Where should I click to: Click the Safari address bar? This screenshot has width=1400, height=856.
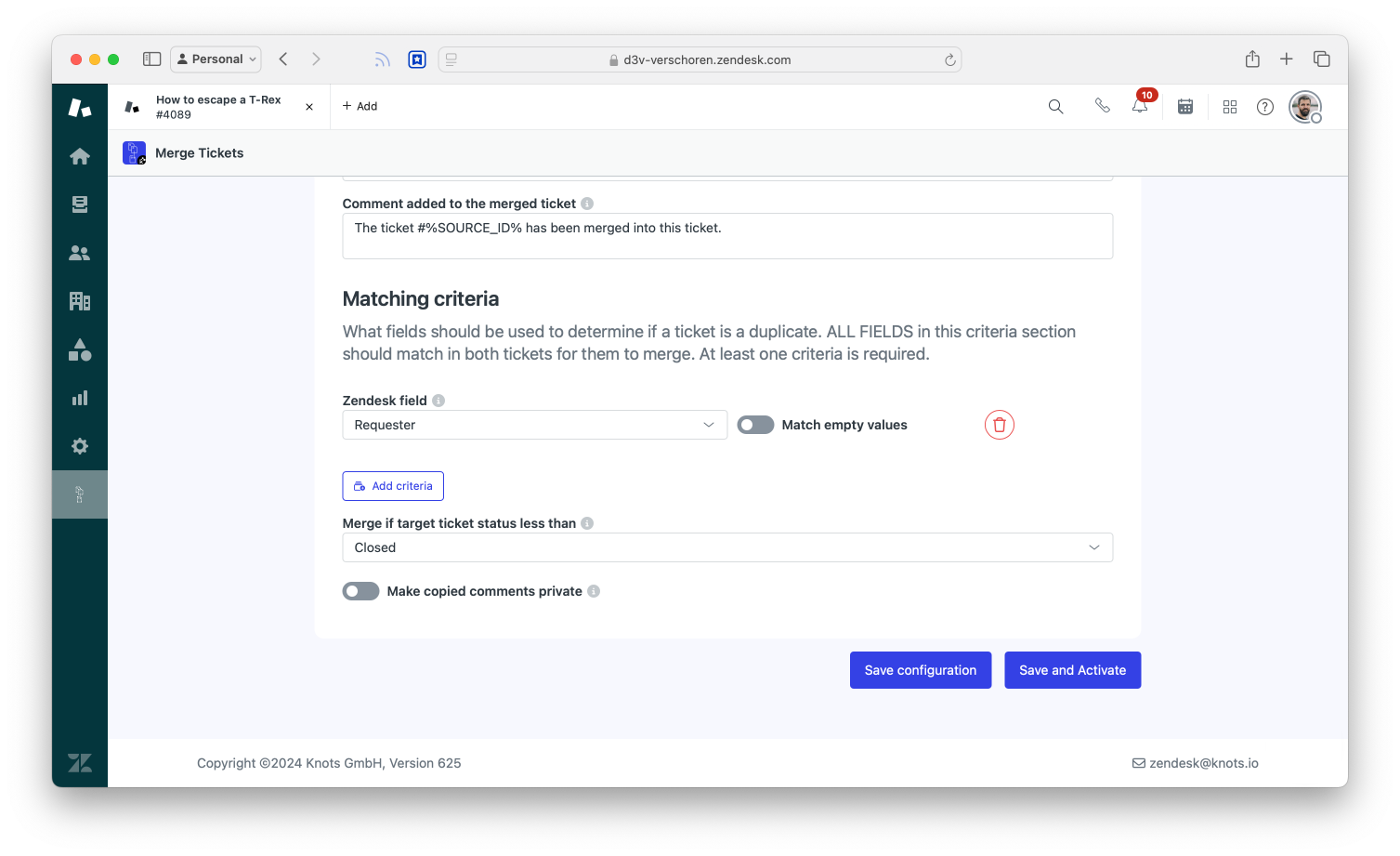point(700,59)
